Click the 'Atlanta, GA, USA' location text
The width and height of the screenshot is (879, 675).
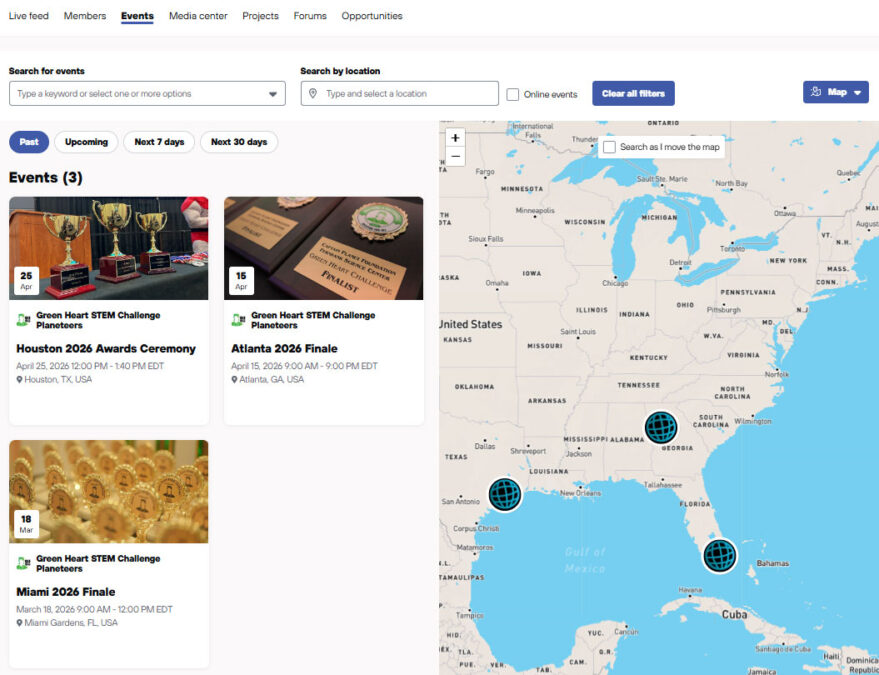click(x=272, y=380)
